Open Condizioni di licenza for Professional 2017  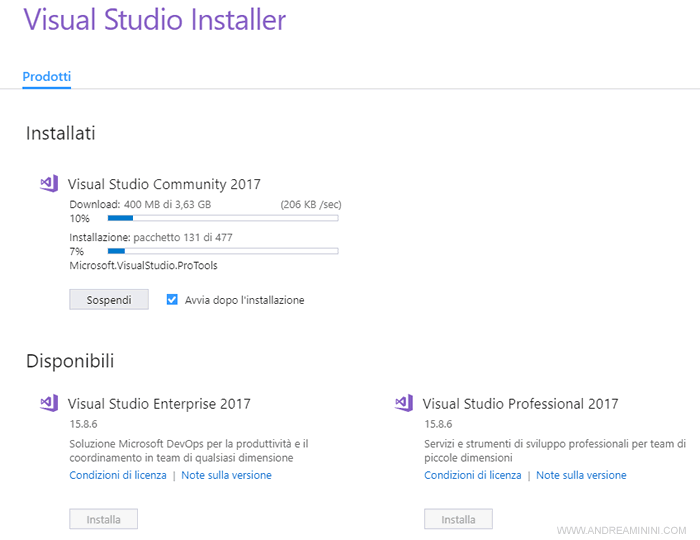pyautogui.click(x=472, y=475)
